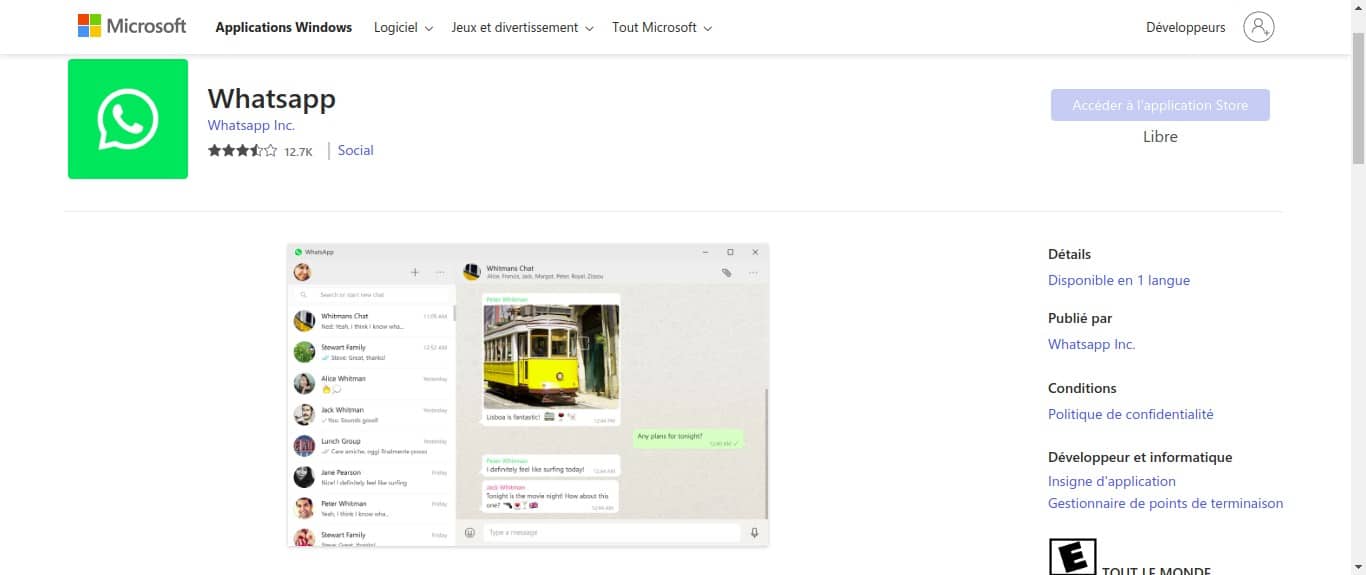The image size is (1366, 575).
Task: Click the ESRB E rating icon
Action: 1072,557
